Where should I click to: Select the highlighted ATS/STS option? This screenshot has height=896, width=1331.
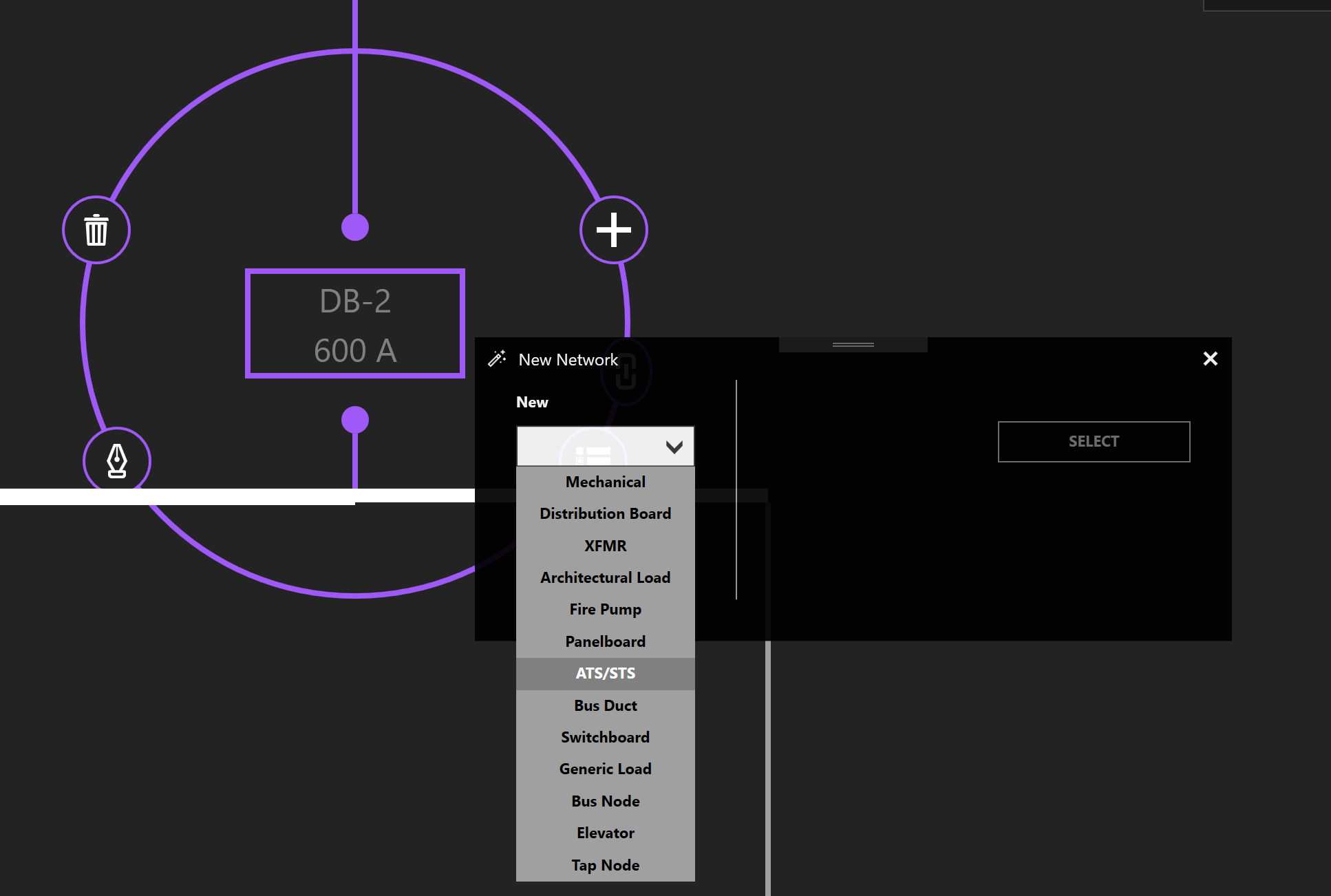(x=605, y=673)
